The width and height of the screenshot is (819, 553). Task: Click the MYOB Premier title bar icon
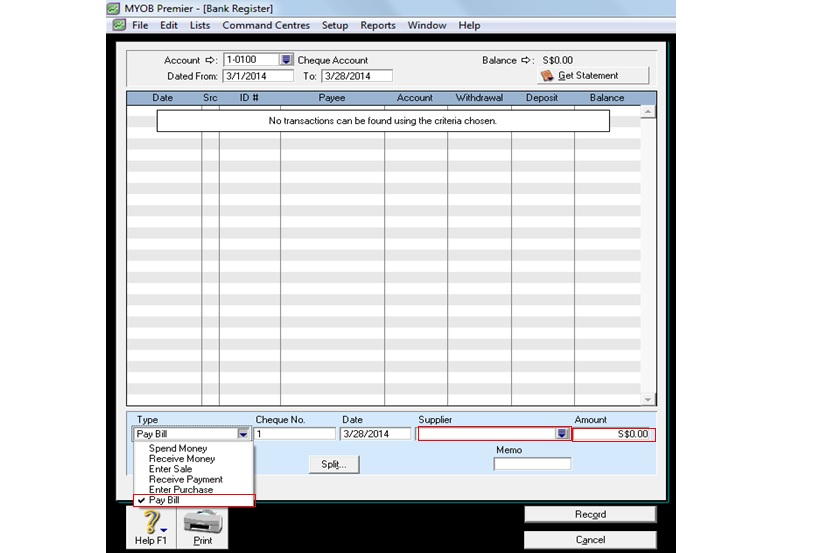click(113, 8)
